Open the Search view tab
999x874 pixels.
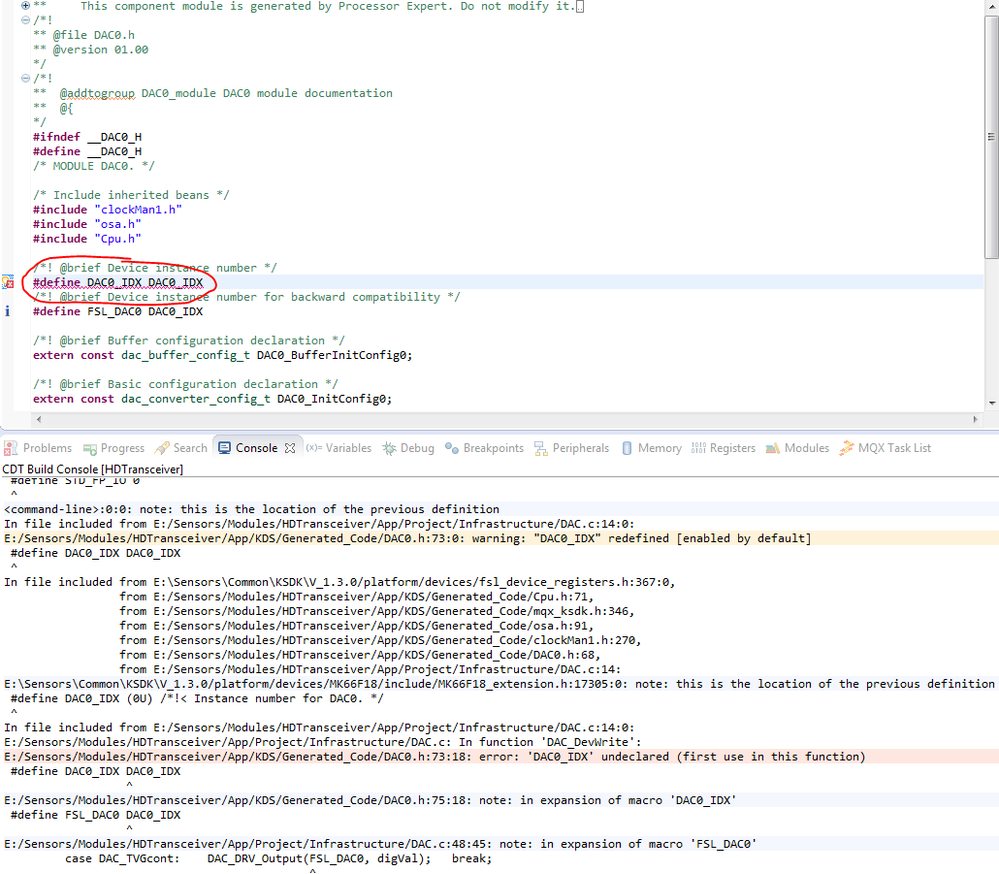[182, 448]
